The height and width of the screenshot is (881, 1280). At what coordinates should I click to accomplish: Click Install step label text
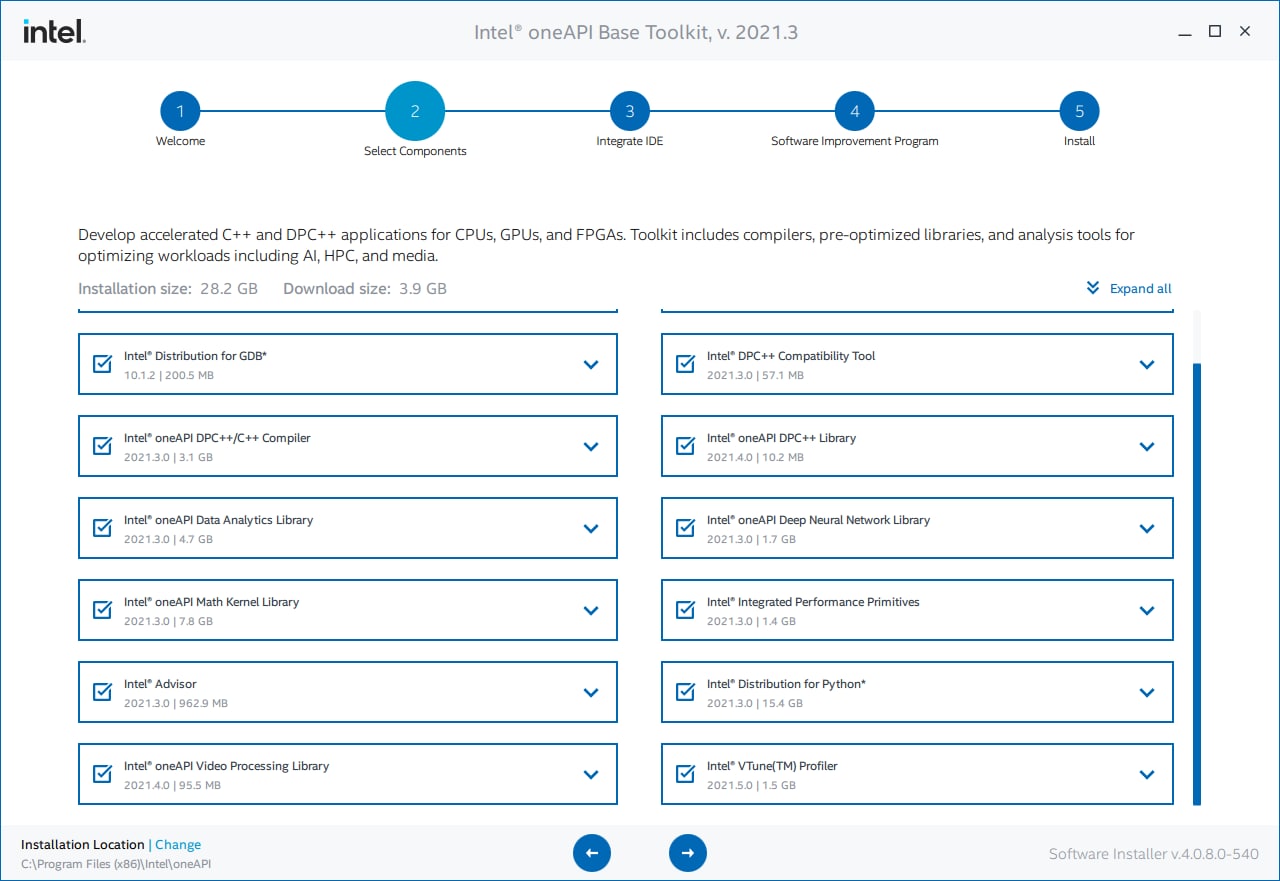coord(1080,141)
